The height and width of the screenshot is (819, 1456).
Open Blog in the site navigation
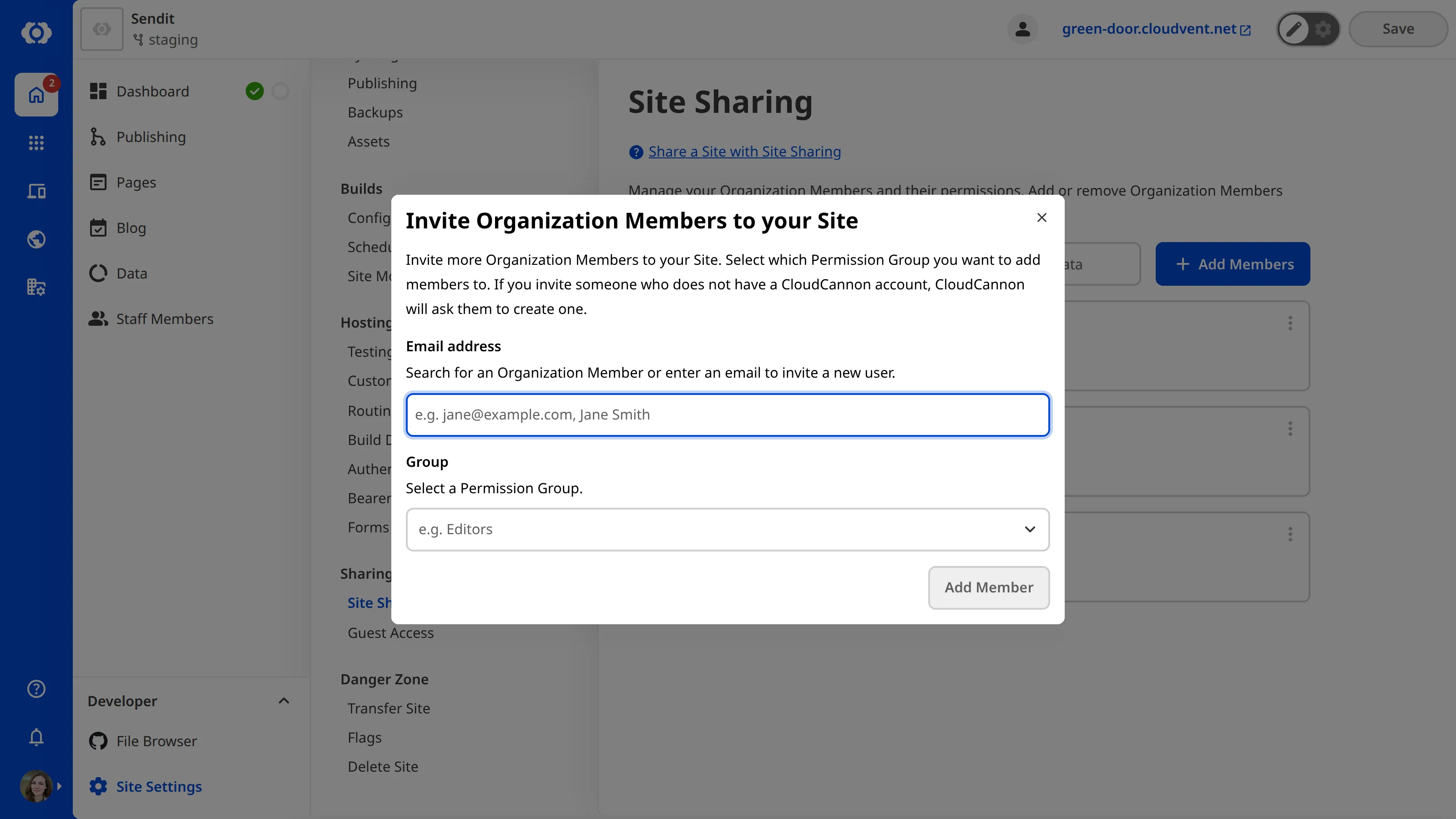131,228
